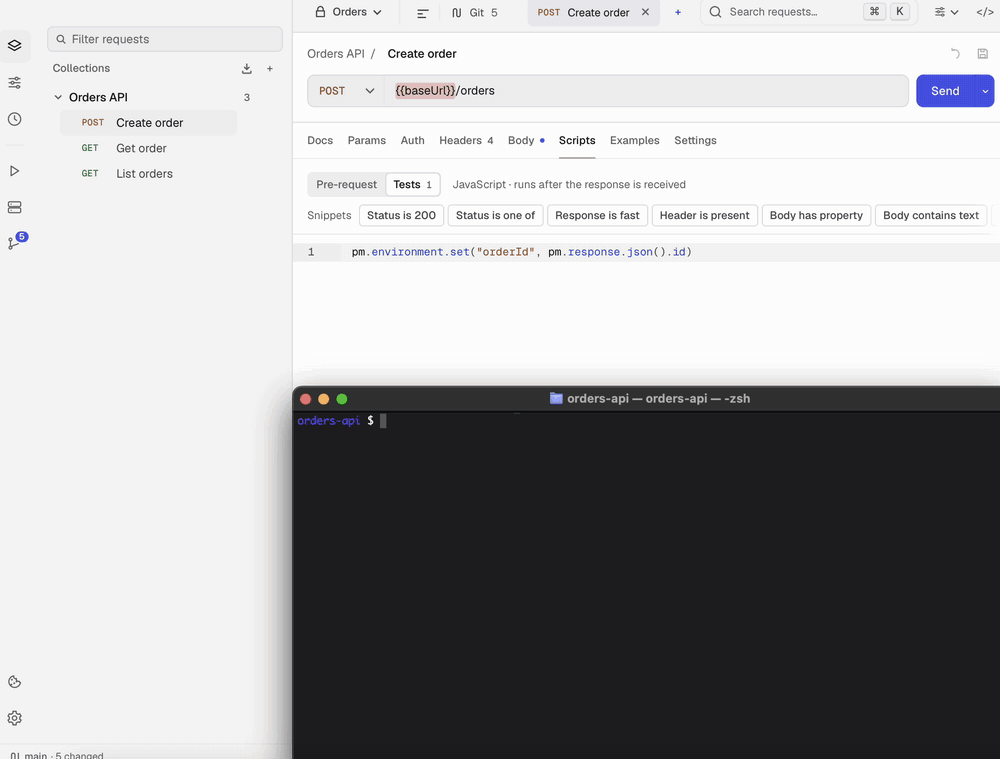Add a new collection with plus icon
Image resolution: width=1000 pixels, height=759 pixels.
(x=270, y=68)
